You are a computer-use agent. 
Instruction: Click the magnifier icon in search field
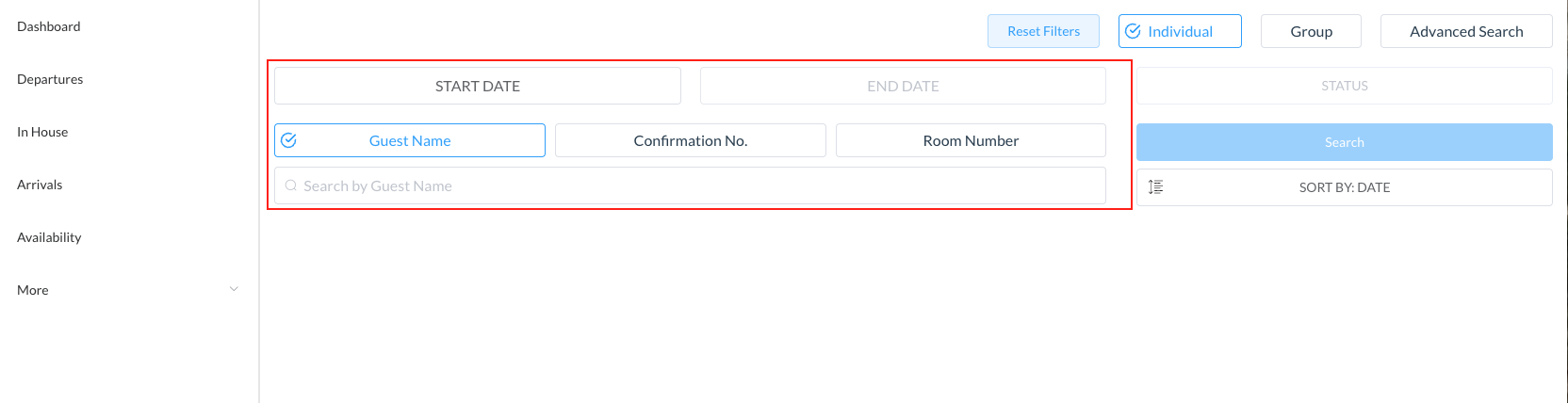point(291,186)
